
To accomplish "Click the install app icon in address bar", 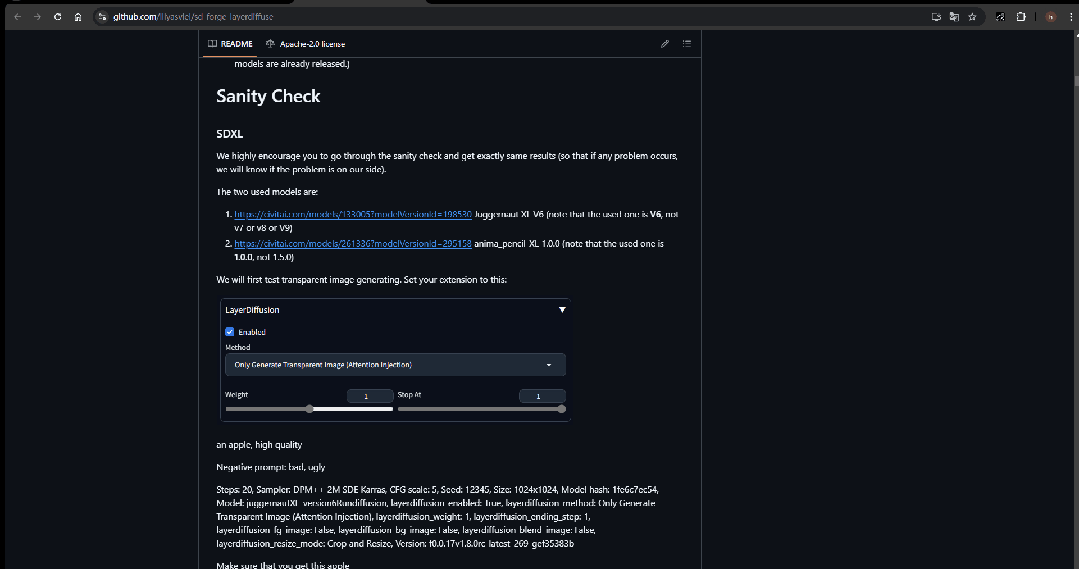I will 936,17.
